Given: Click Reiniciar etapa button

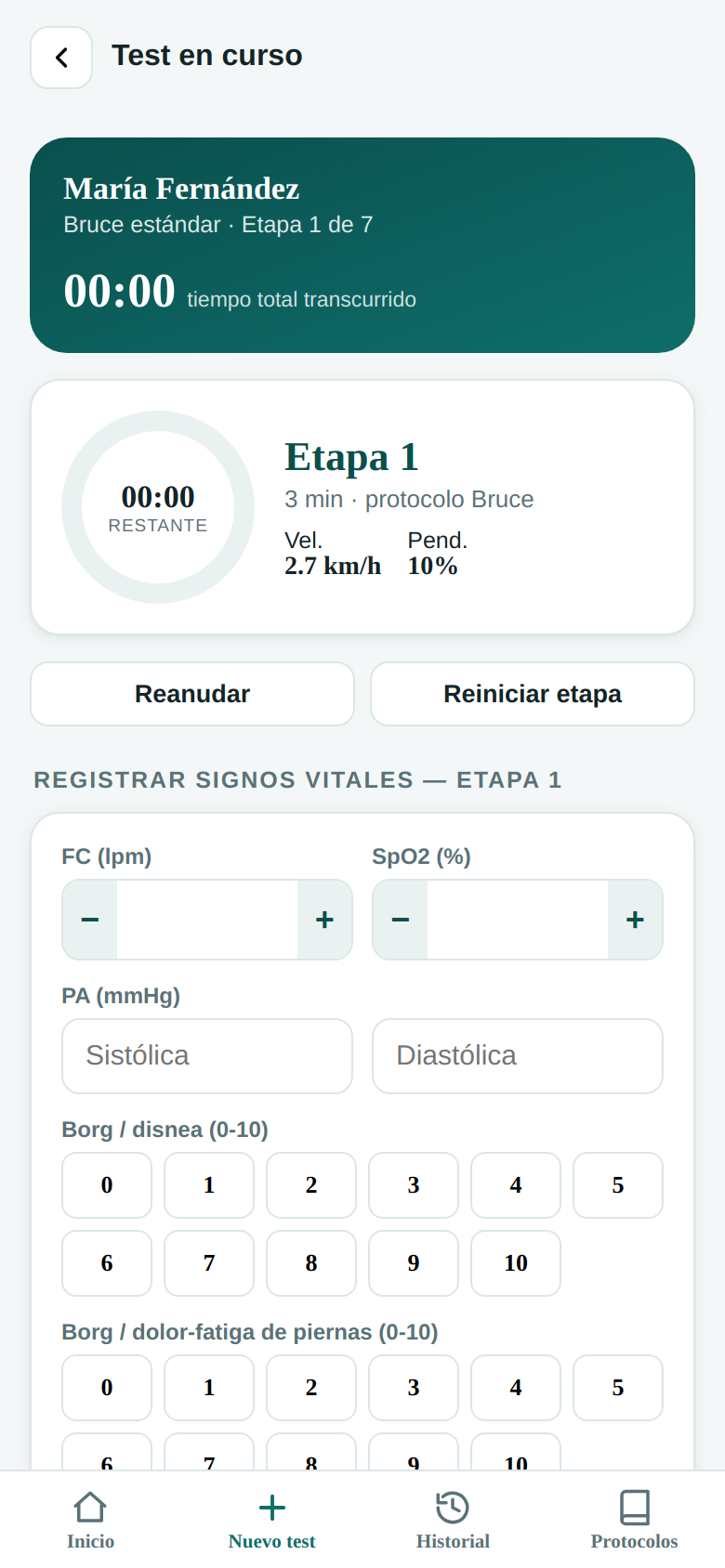Looking at the screenshot, I should click(x=533, y=694).
